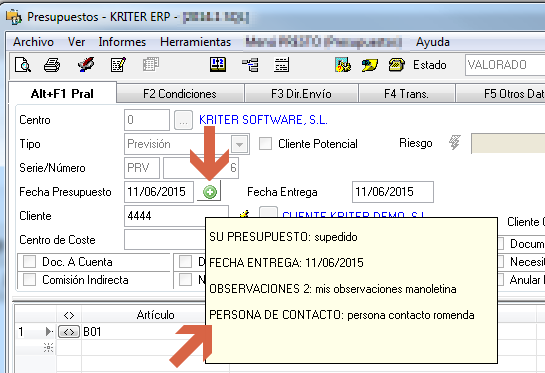Viewport: 545px width, 373px height.
Task: Click the edit note pencil icon
Action: (x=118, y=65)
